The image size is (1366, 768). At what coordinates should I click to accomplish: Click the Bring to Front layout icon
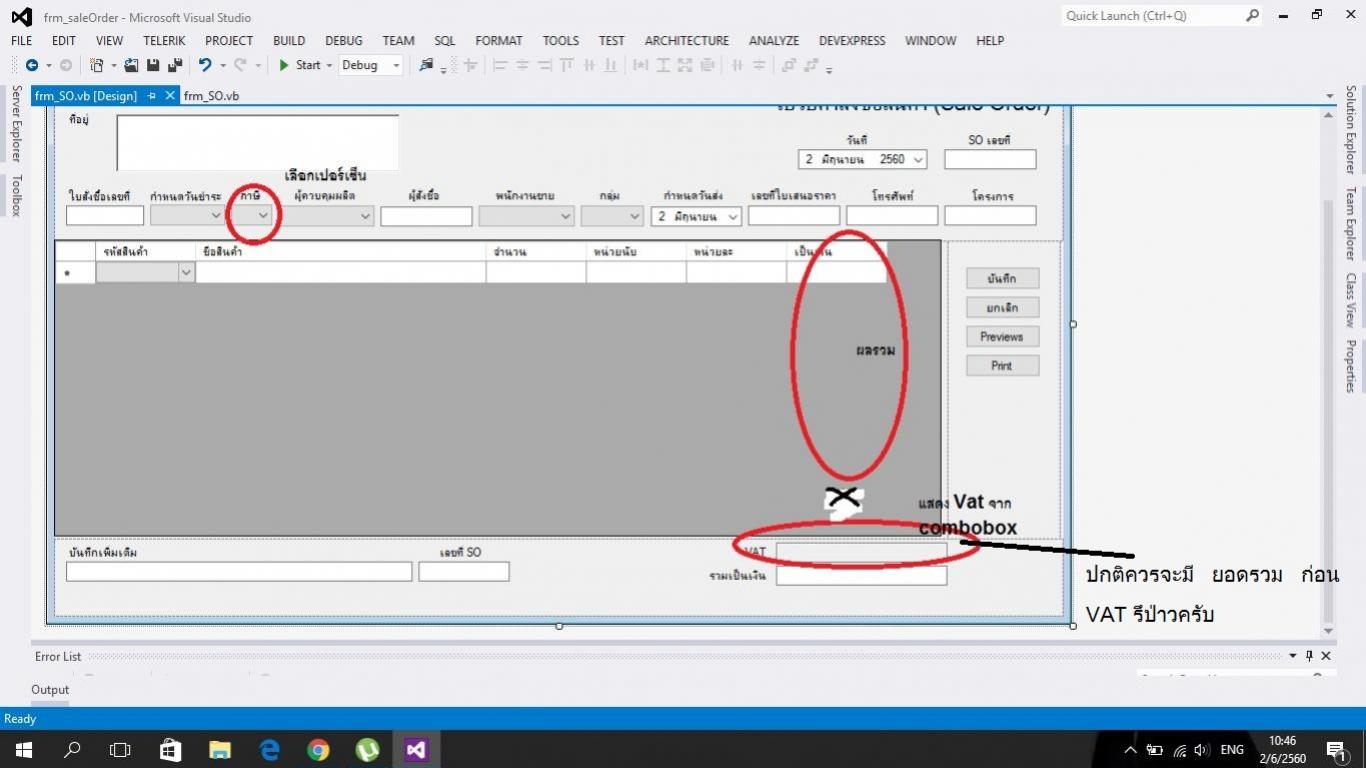pyautogui.click(x=788, y=65)
